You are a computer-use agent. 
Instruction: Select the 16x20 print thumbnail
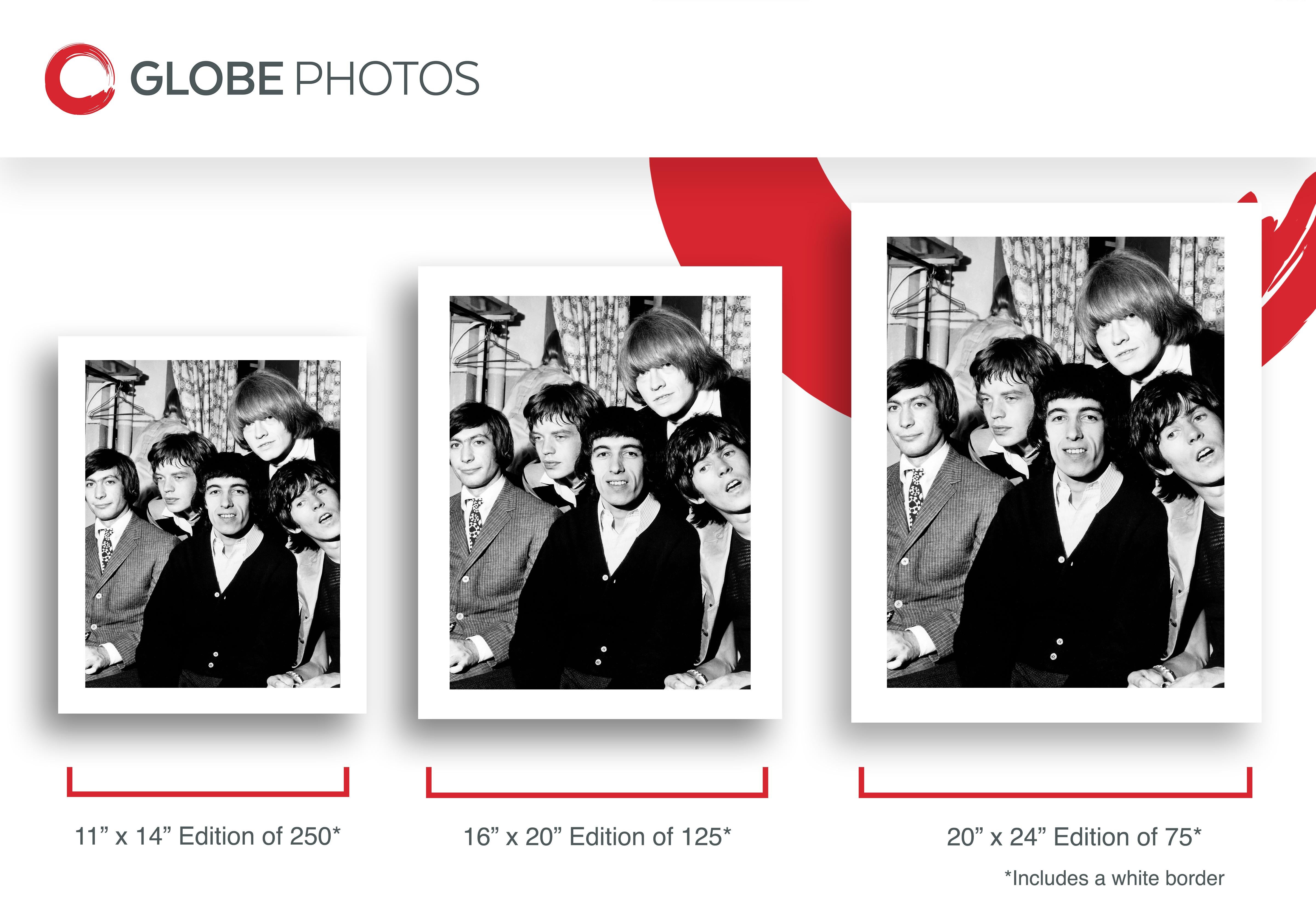coord(600,492)
